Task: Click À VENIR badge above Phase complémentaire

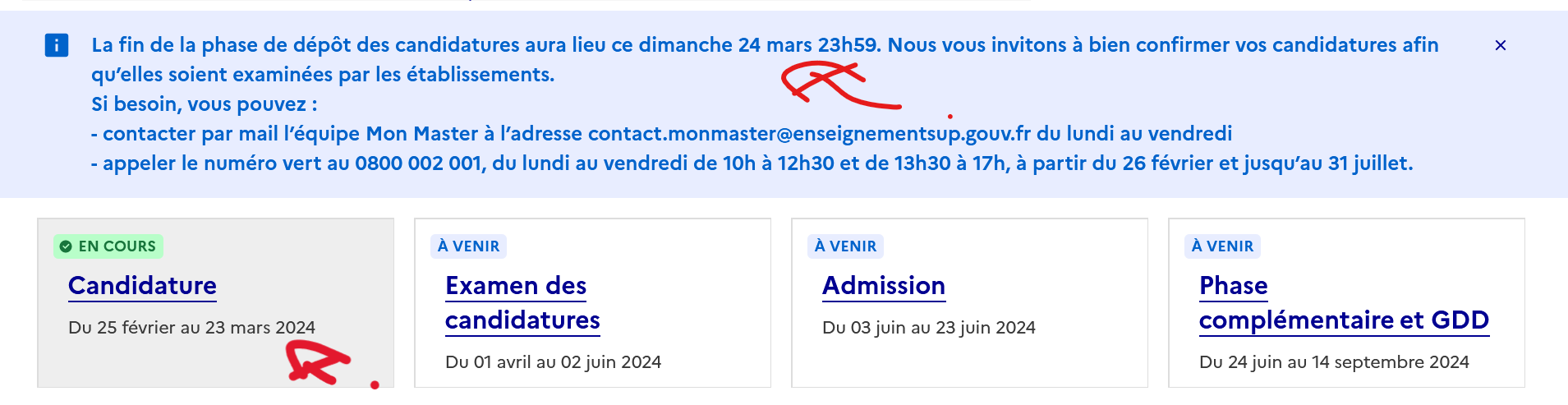Action: [1222, 246]
